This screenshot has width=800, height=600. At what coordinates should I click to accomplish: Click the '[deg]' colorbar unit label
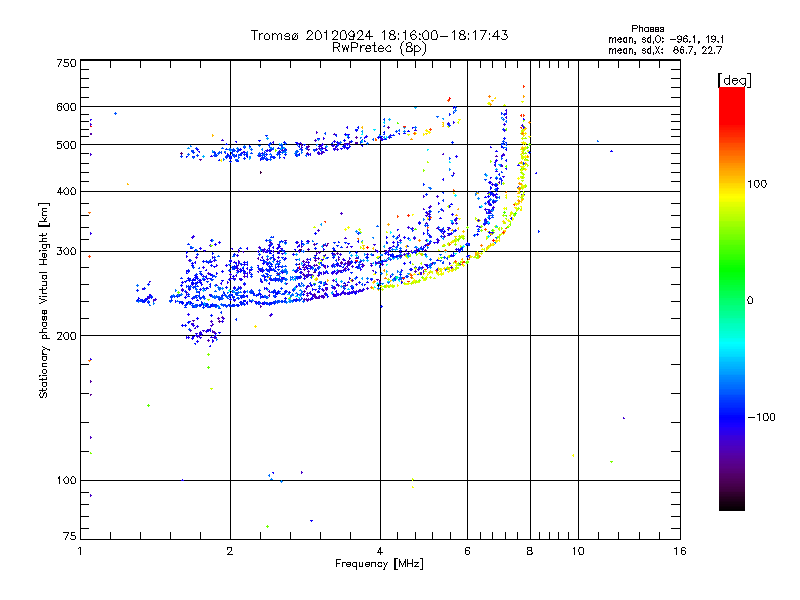point(734,80)
